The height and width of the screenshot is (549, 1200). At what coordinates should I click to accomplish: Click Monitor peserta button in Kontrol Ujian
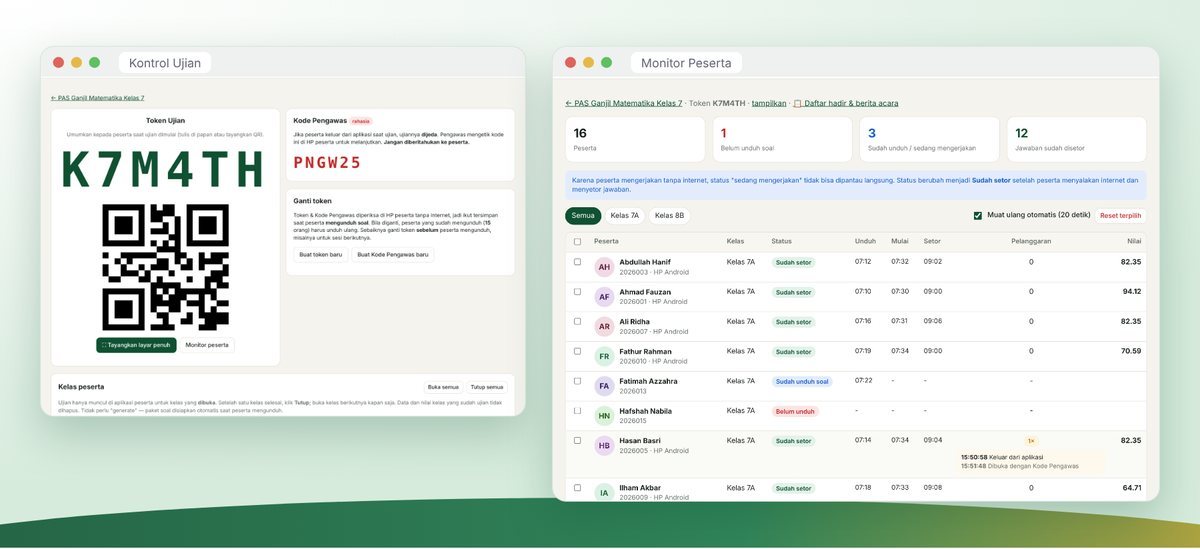(207, 345)
